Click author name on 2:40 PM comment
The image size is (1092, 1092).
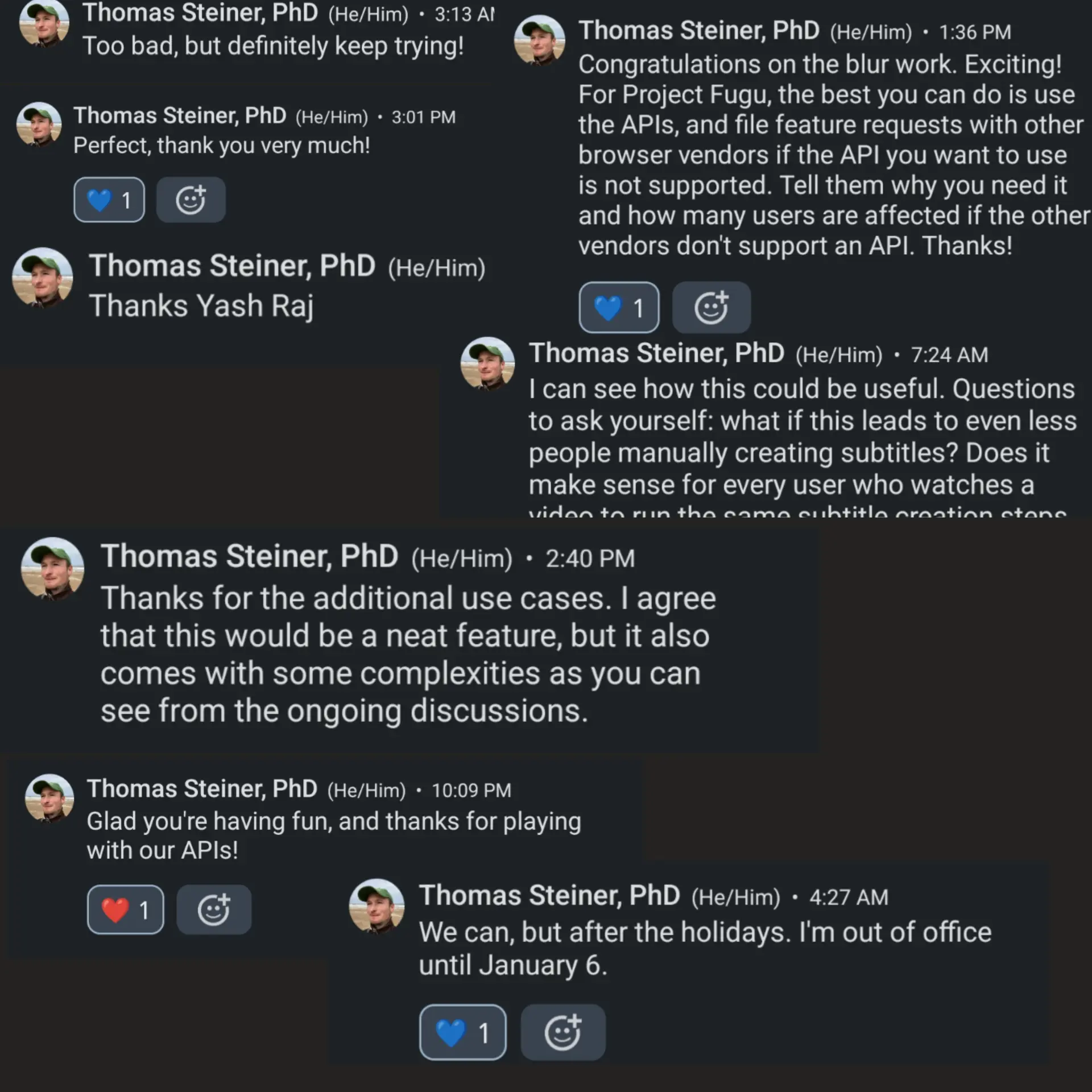pyautogui.click(x=249, y=556)
